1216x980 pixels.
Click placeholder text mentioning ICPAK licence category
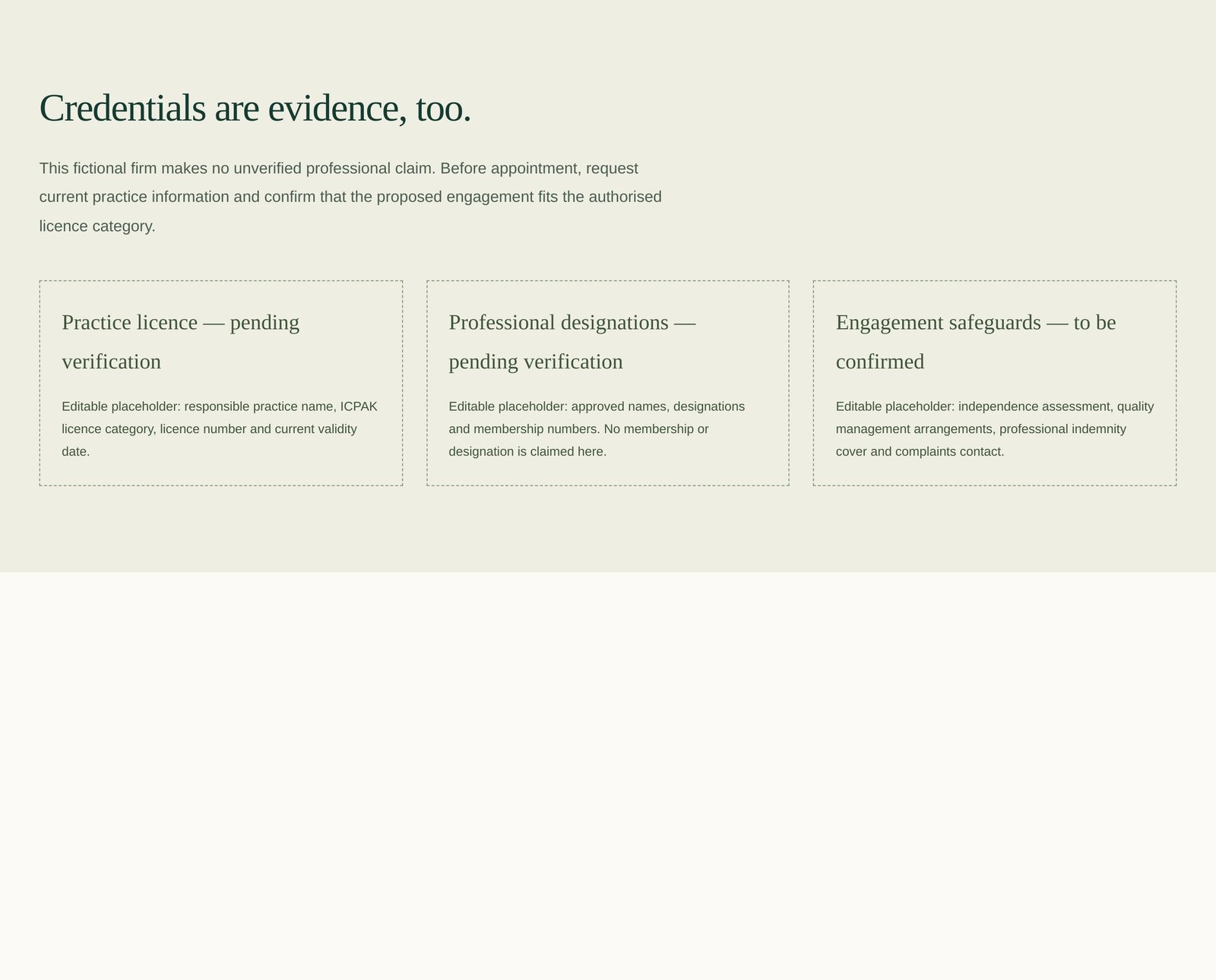(220, 428)
